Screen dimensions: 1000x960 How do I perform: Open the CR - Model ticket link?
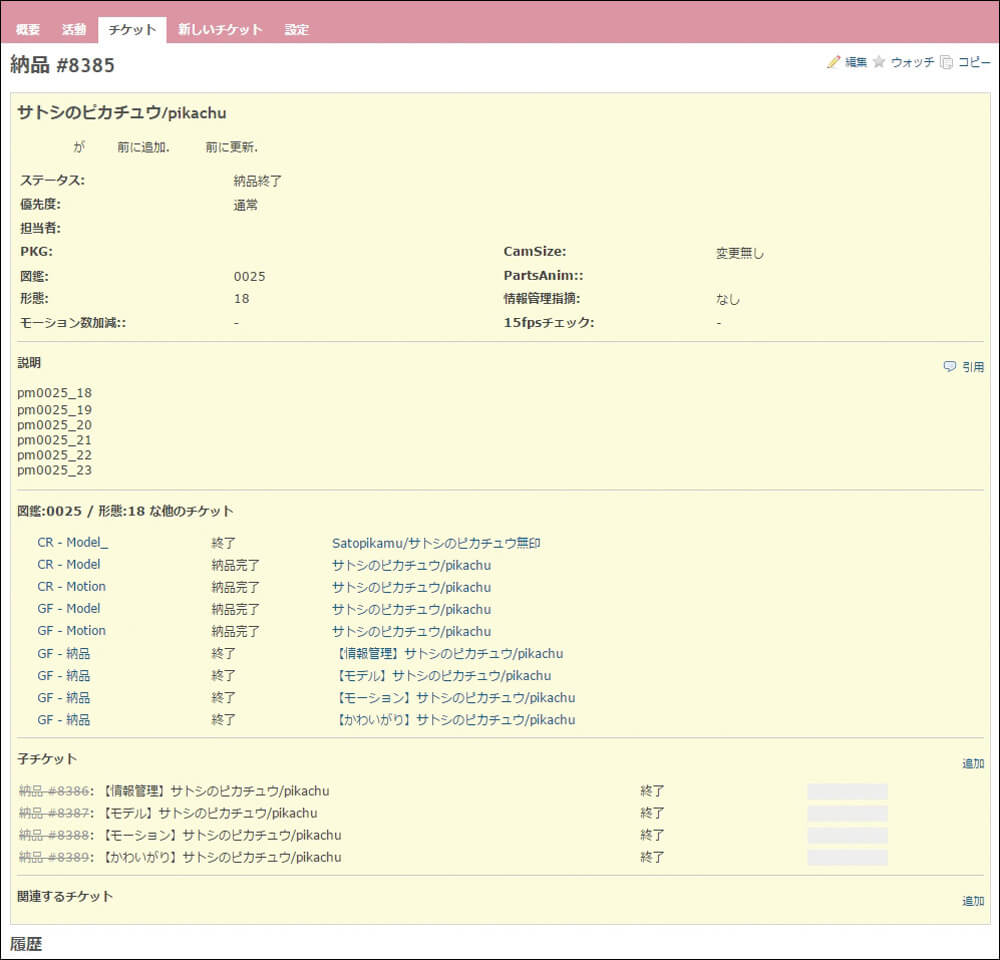point(69,565)
